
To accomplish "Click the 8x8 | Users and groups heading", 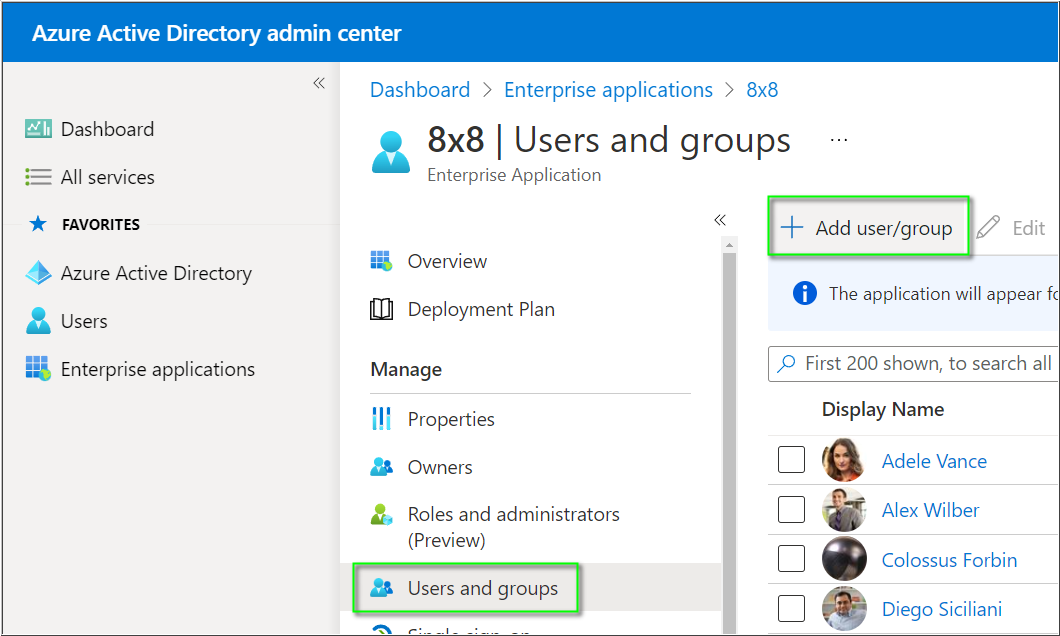I will (x=608, y=141).
